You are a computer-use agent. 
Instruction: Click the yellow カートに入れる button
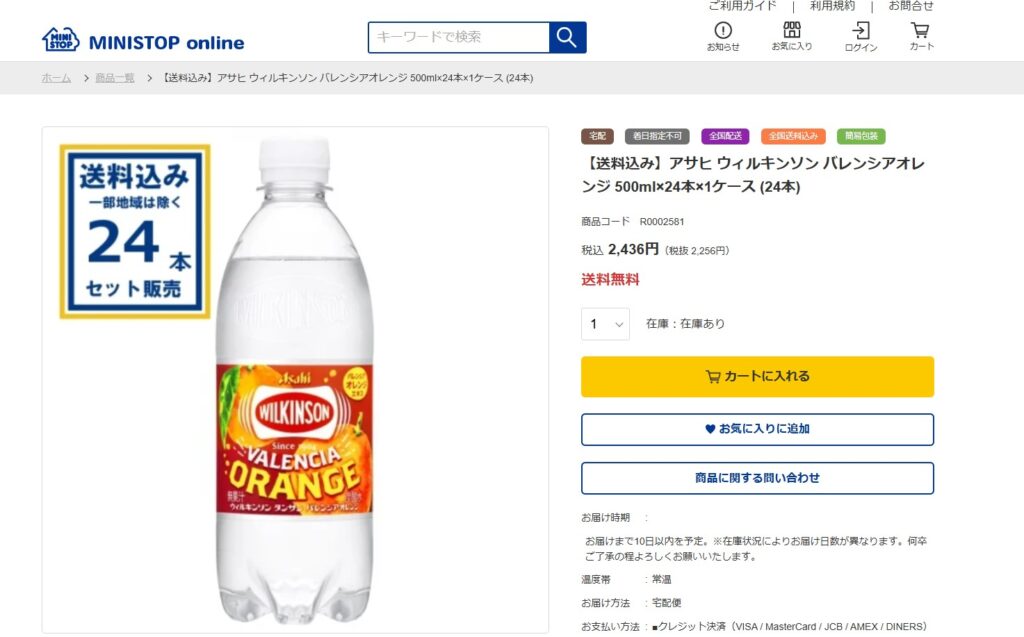[757, 377]
